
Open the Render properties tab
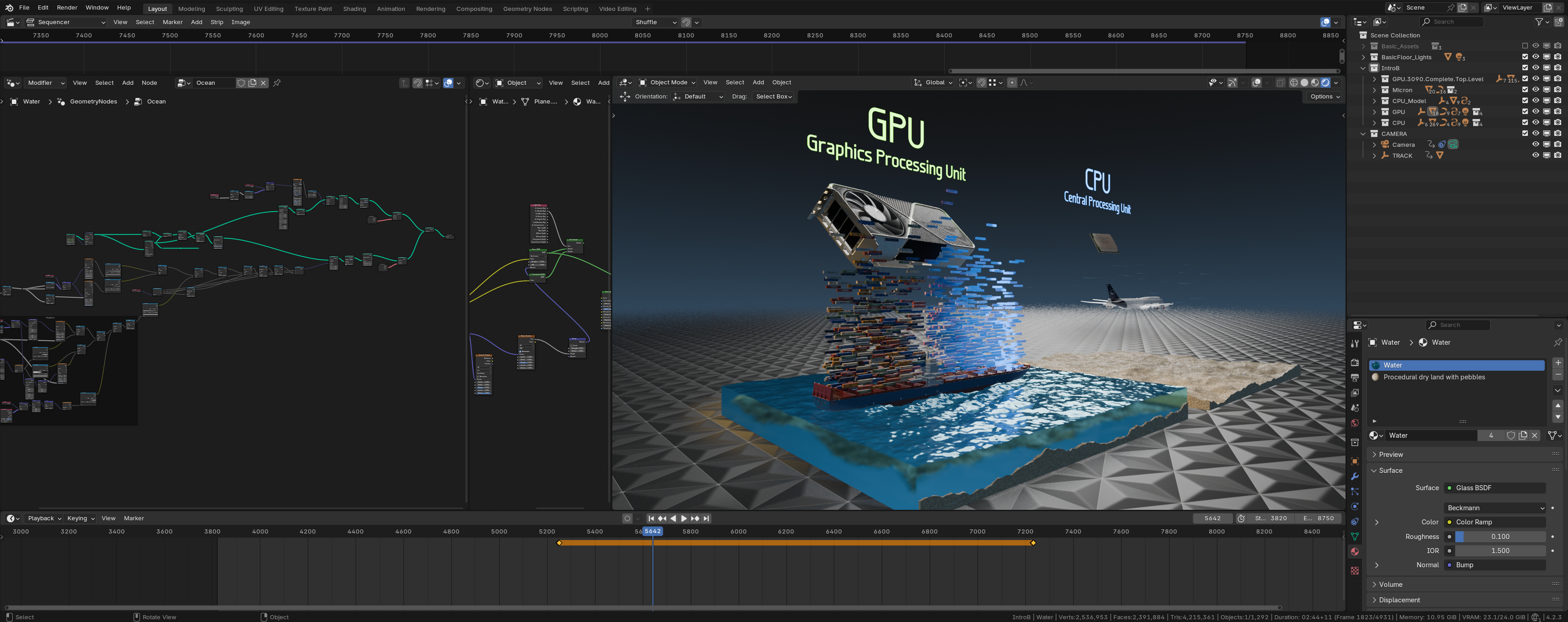tap(1354, 362)
